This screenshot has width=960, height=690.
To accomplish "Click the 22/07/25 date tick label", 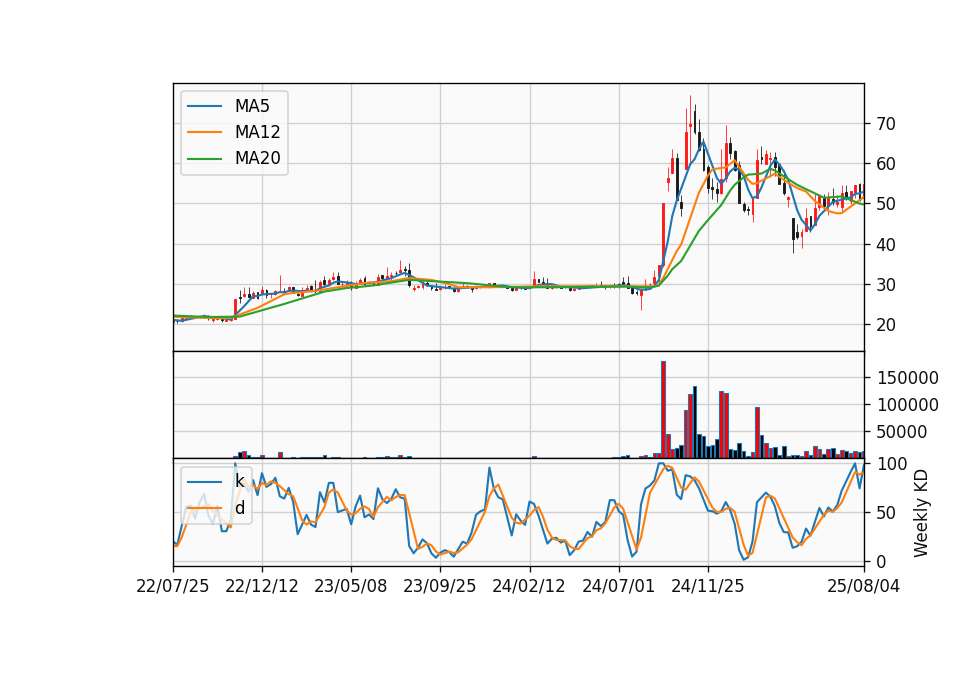I will point(173,586).
